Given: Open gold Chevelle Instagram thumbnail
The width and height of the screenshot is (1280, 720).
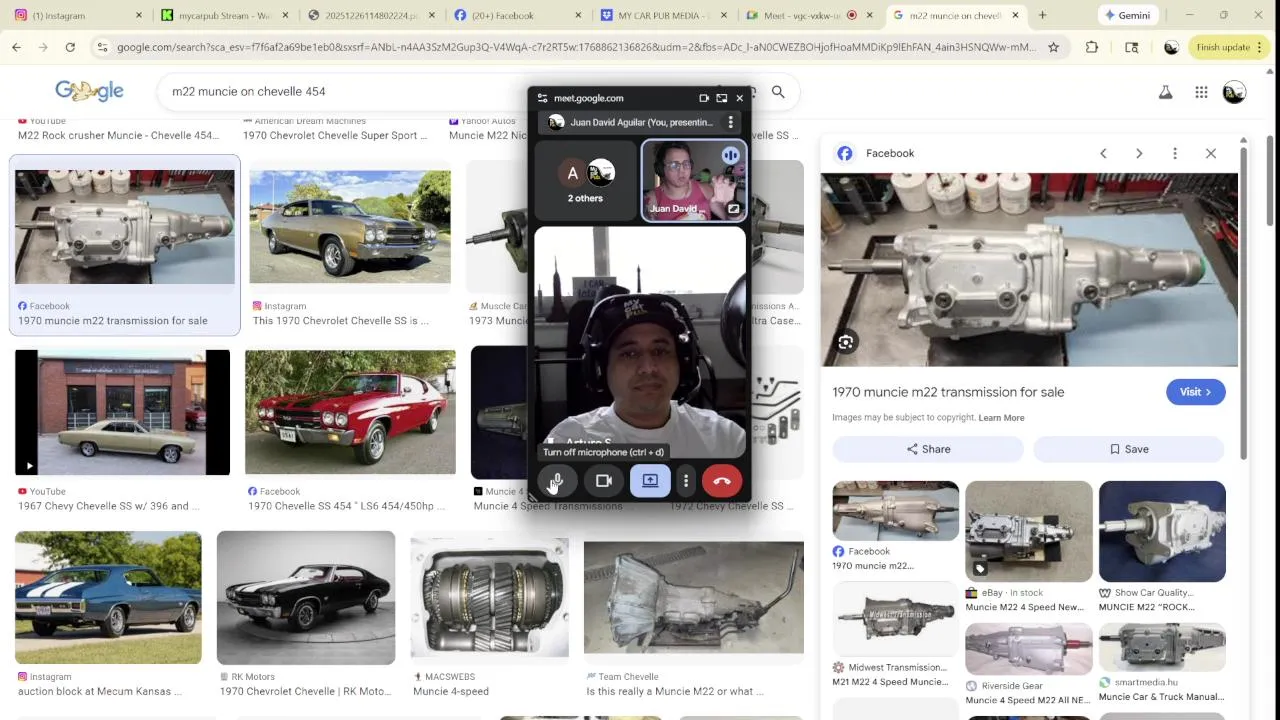Looking at the screenshot, I should [x=350, y=227].
